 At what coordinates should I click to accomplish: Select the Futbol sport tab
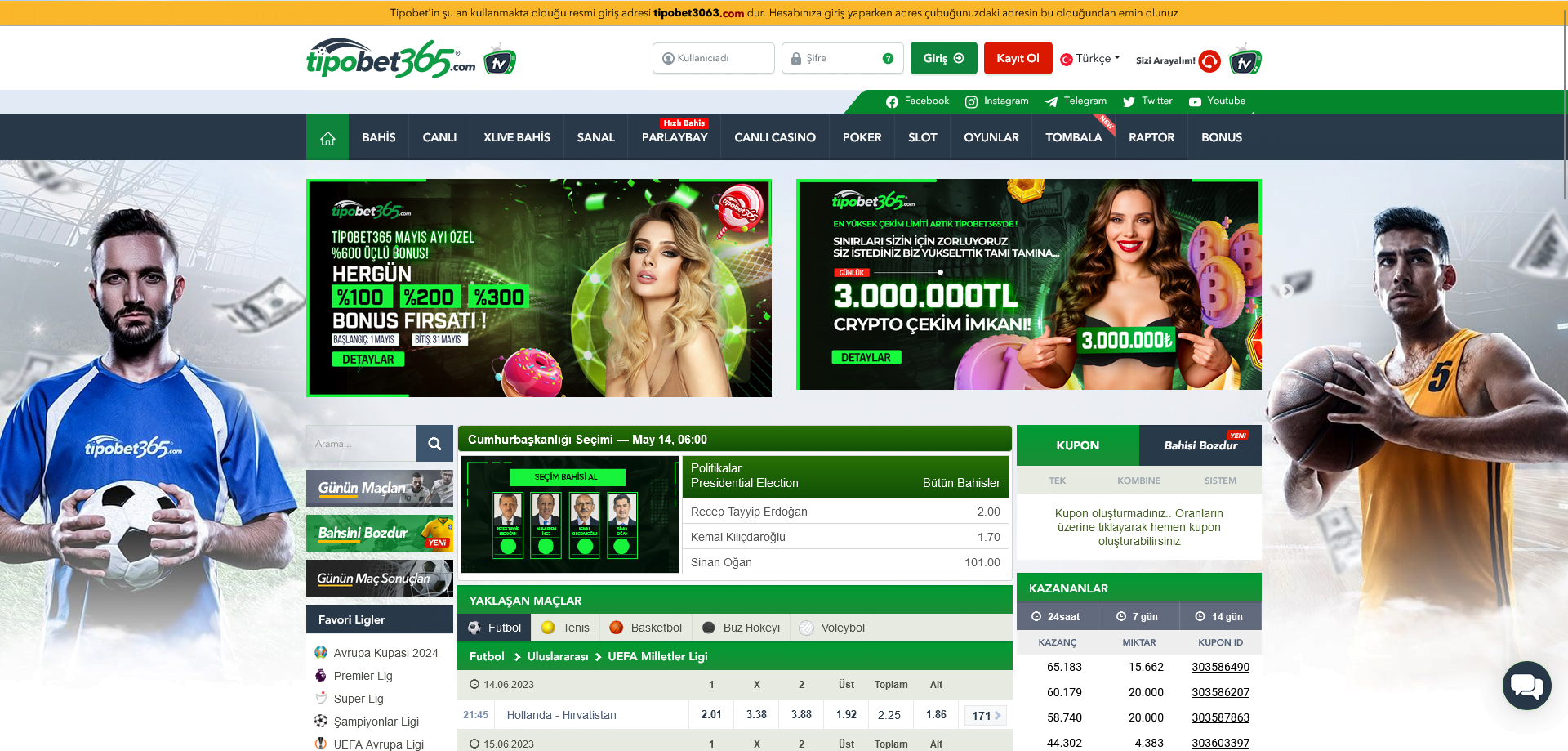(x=494, y=628)
